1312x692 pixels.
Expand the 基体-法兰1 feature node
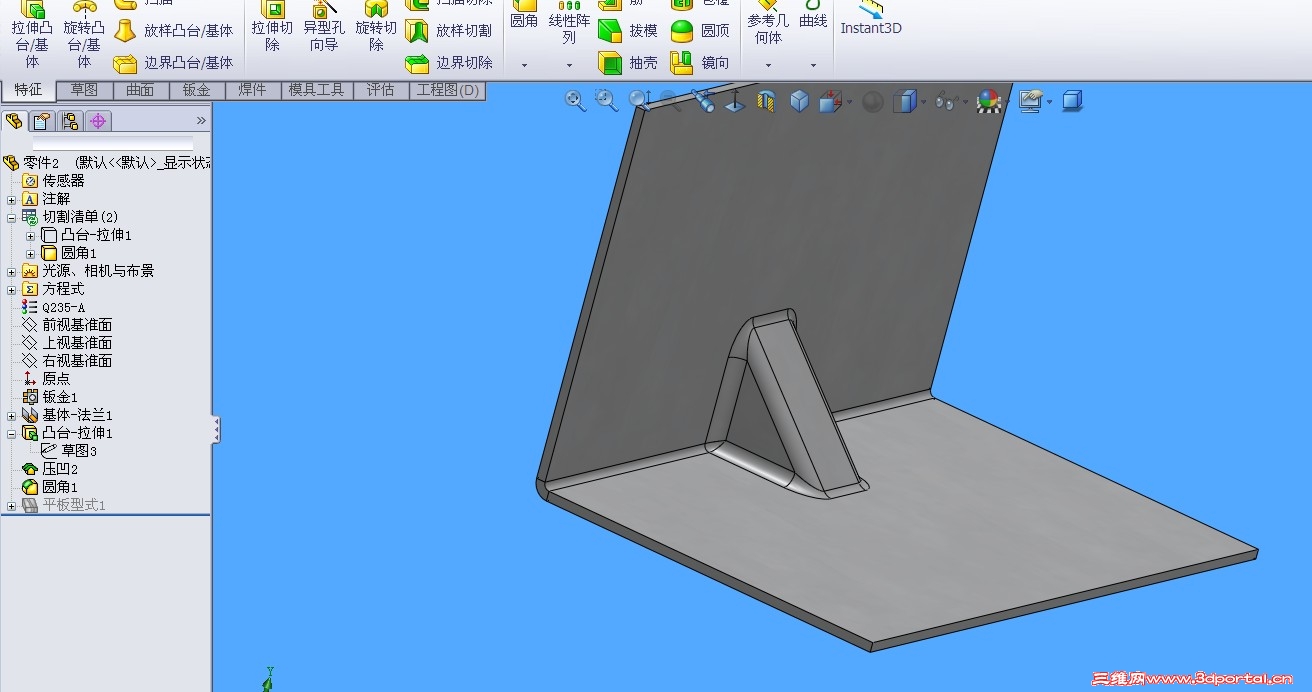click(x=11, y=415)
